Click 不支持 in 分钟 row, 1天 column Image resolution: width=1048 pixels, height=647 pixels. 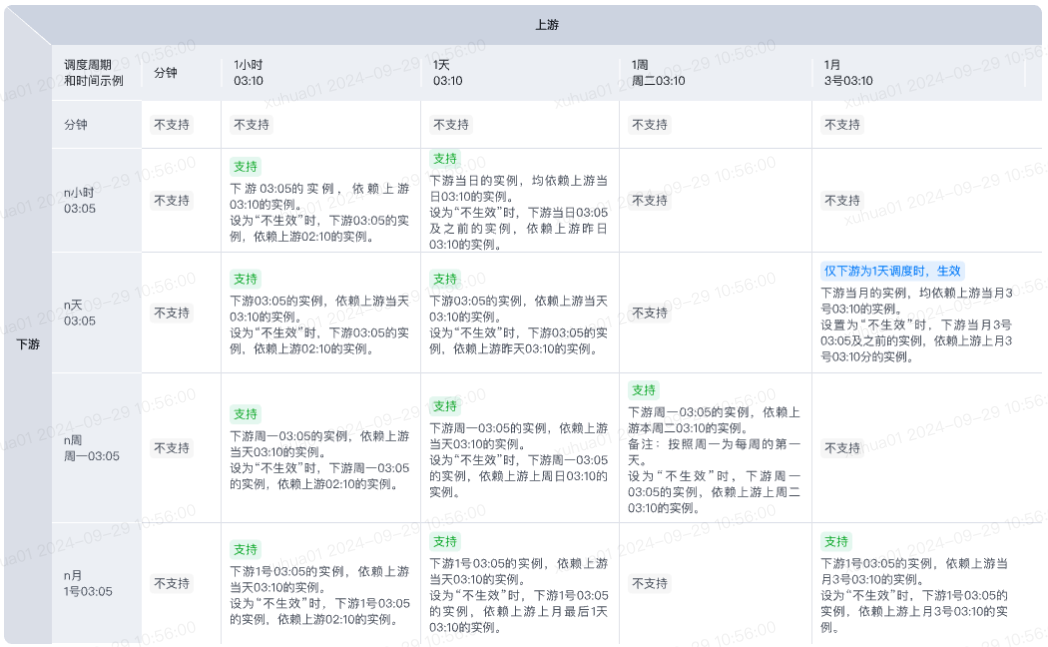[x=451, y=124]
